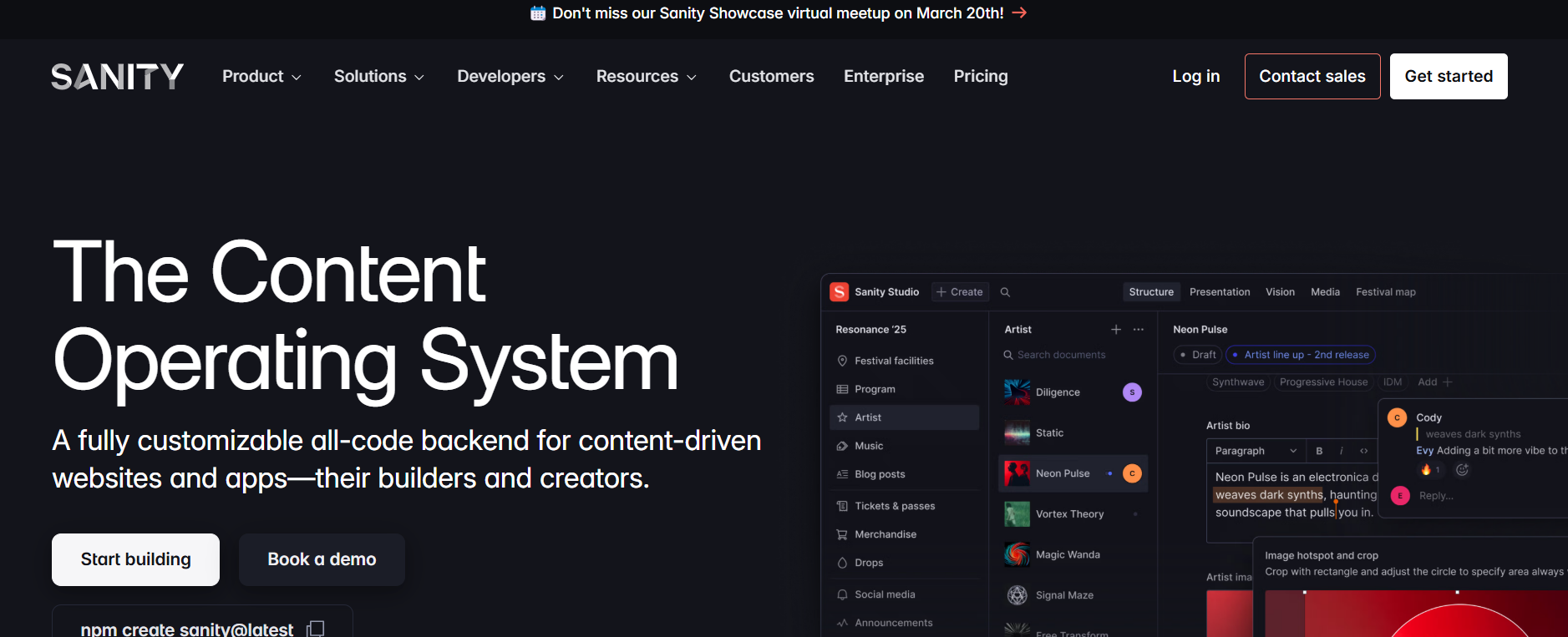Switch to the Presentation tab

point(1220,292)
